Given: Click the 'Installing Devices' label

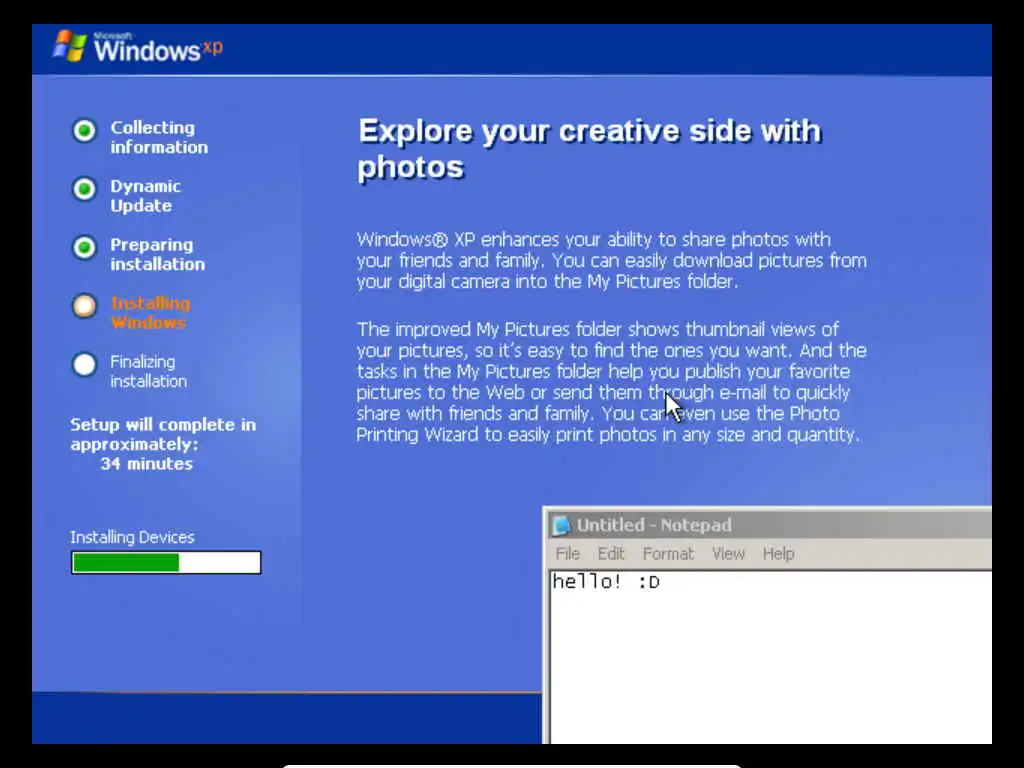Looking at the screenshot, I should tap(132, 537).
